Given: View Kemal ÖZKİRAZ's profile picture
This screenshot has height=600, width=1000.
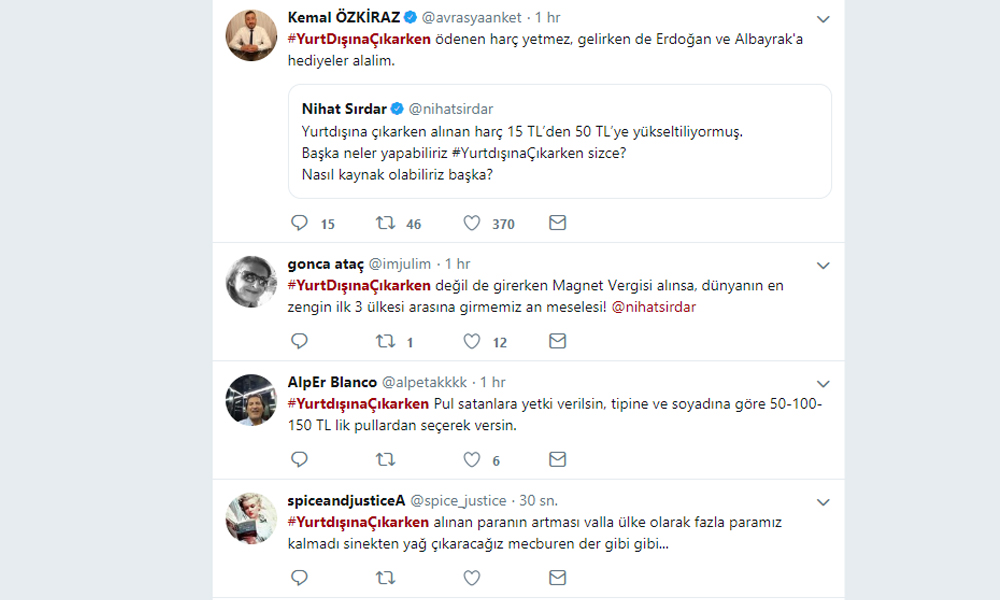Looking at the screenshot, I should pyautogui.click(x=251, y=36).
